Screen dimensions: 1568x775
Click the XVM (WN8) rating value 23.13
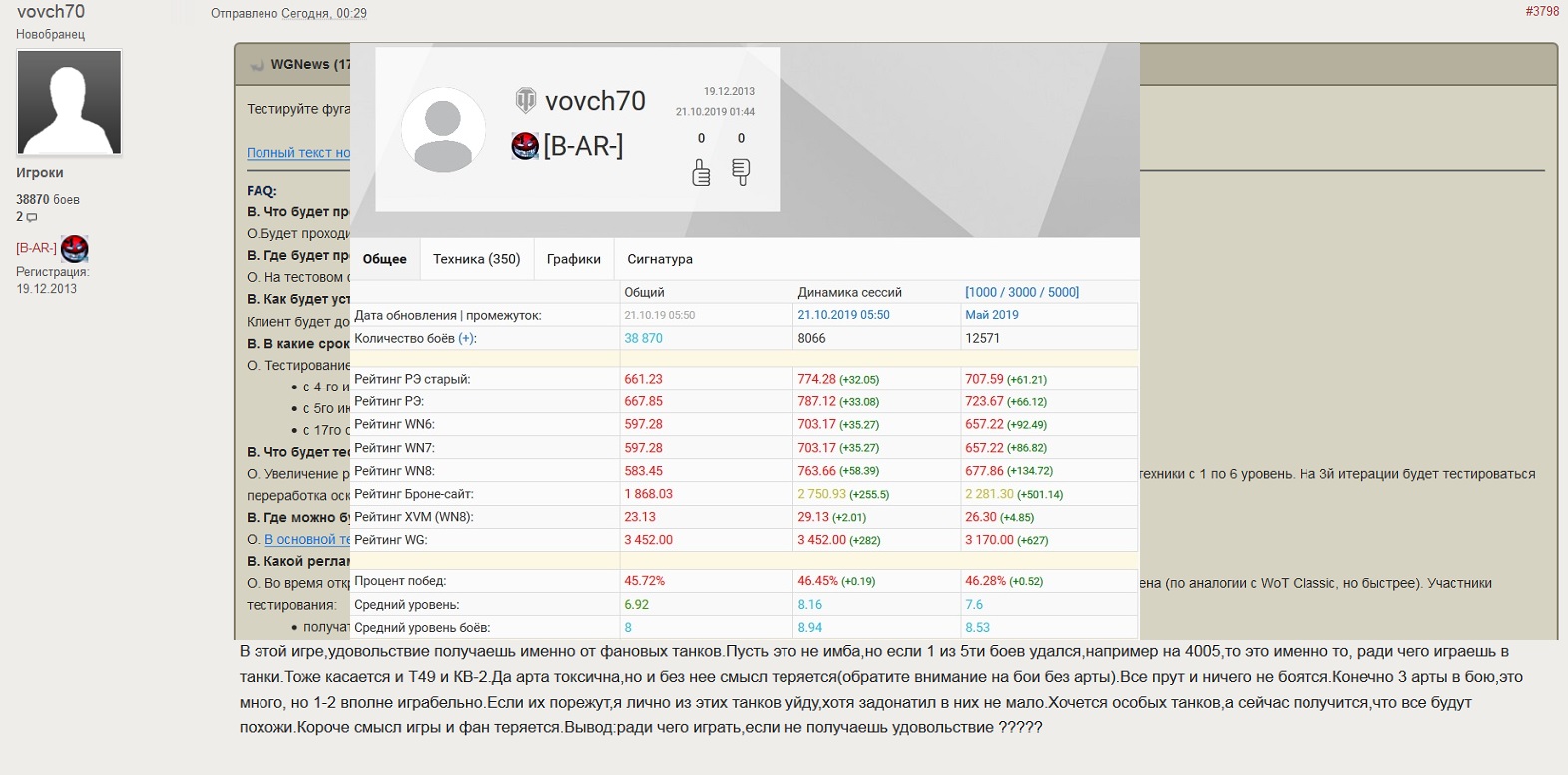[640, 517]
